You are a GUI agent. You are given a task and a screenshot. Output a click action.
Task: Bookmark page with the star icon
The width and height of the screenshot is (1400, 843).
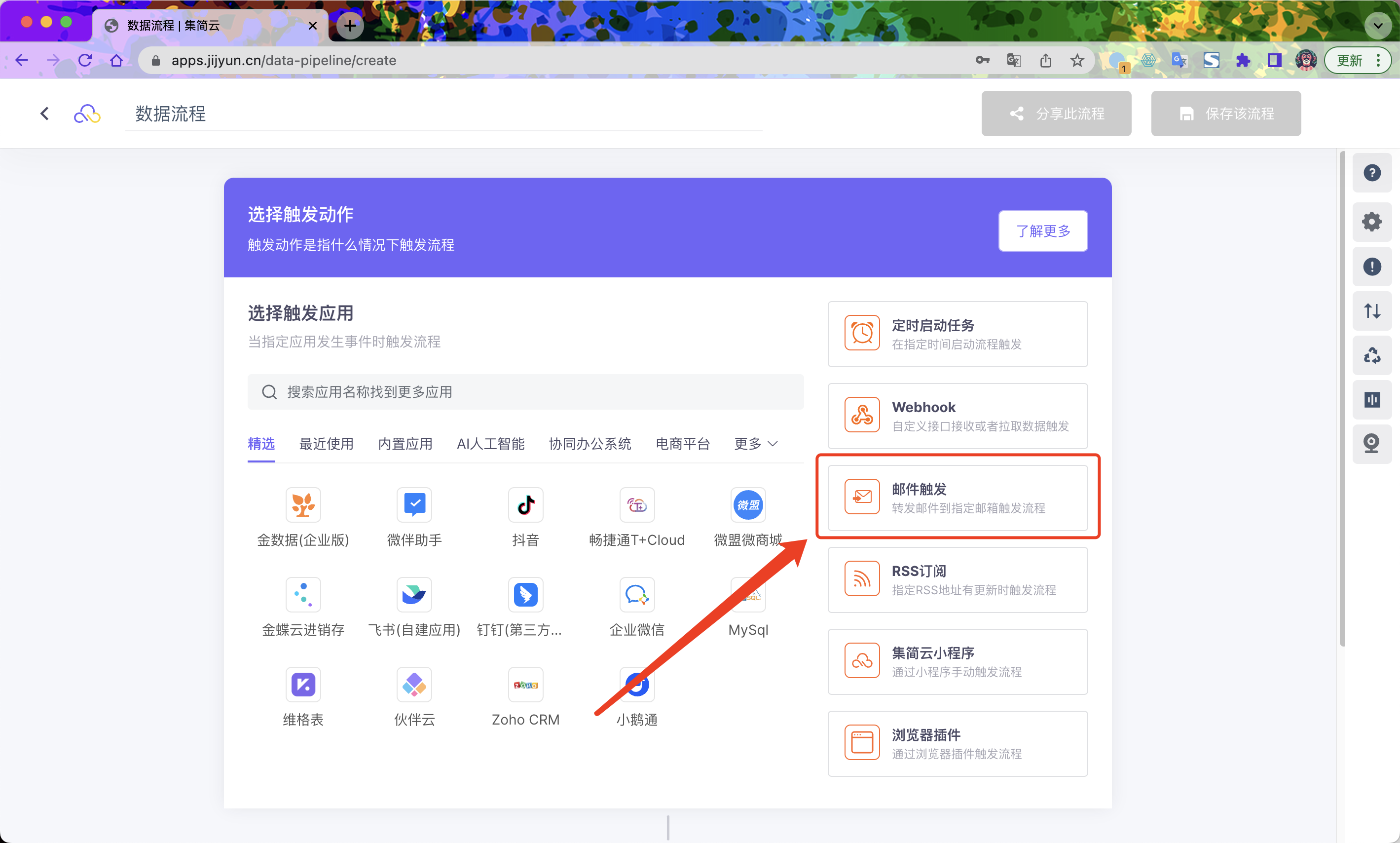[1077, 60]
